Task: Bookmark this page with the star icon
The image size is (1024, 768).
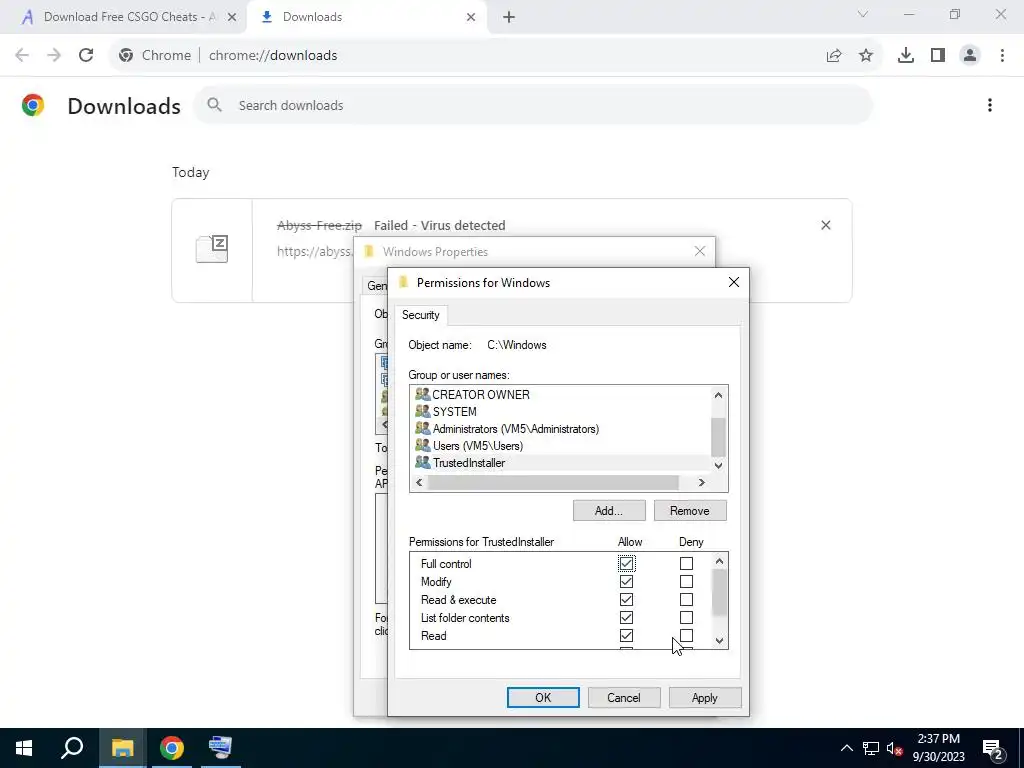Action: point(866,56)
